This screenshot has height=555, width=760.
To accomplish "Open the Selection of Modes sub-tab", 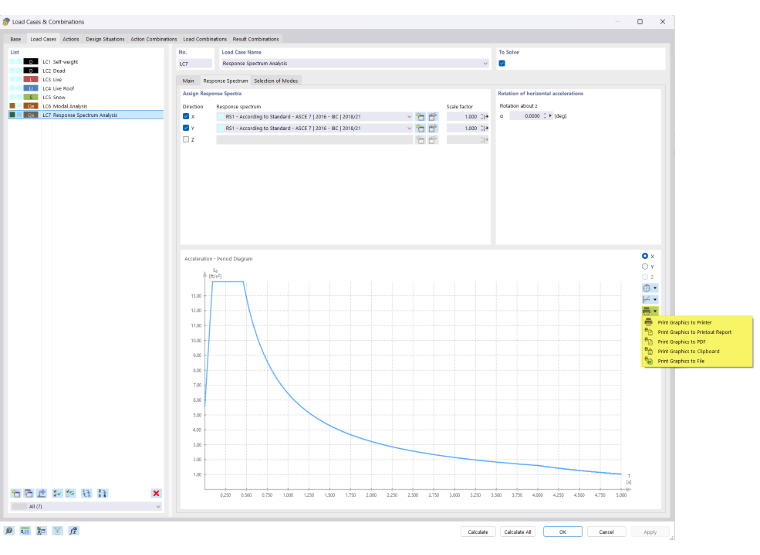I will 276,81.
